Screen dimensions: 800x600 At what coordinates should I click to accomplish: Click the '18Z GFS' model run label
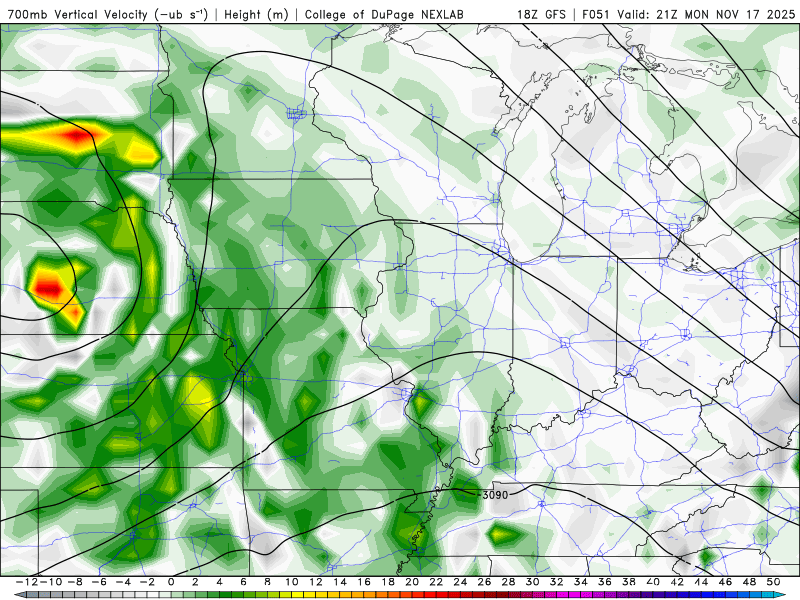(541, 14)
